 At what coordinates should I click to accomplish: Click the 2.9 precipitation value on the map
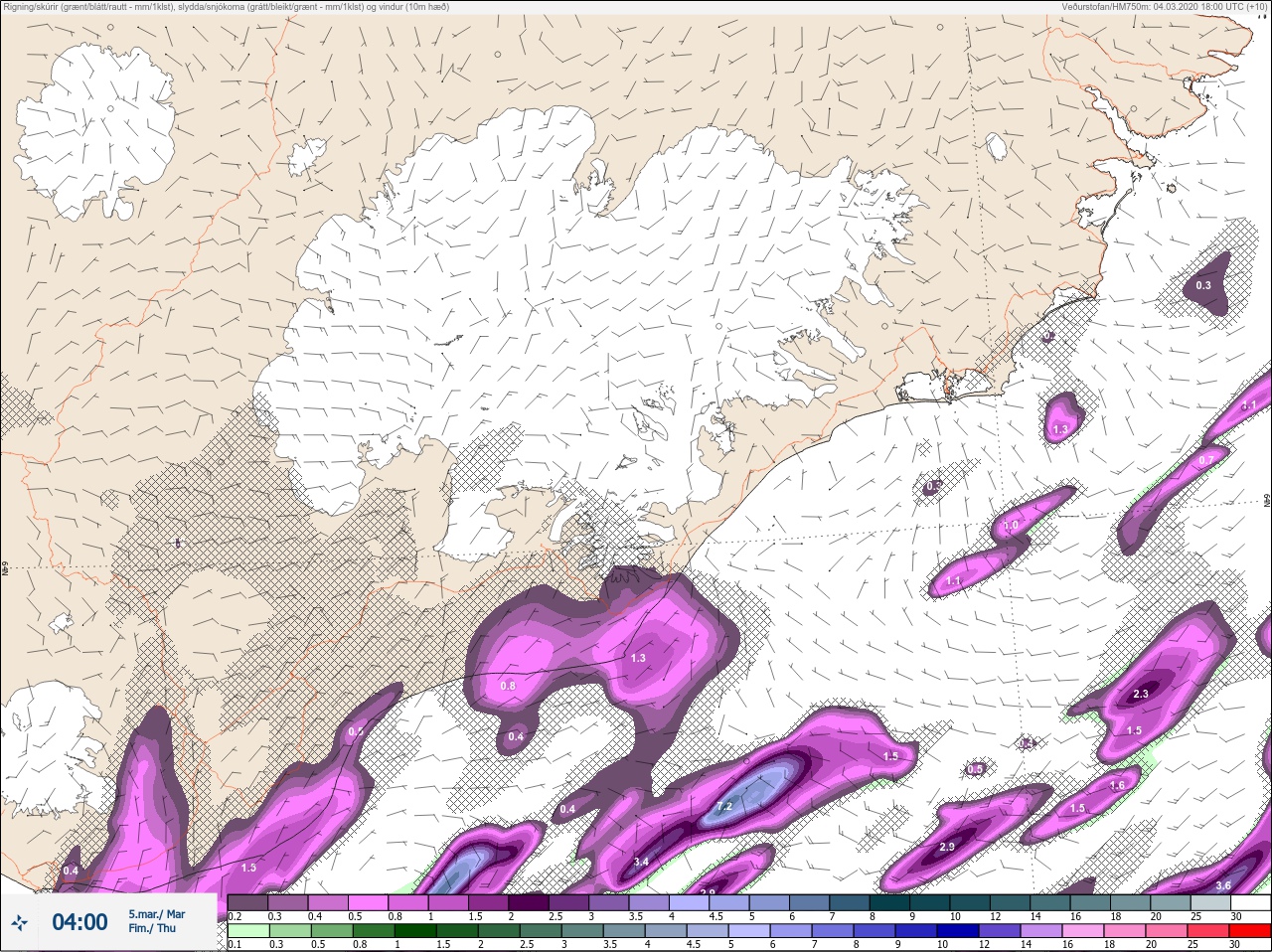(x=946, y=847)
